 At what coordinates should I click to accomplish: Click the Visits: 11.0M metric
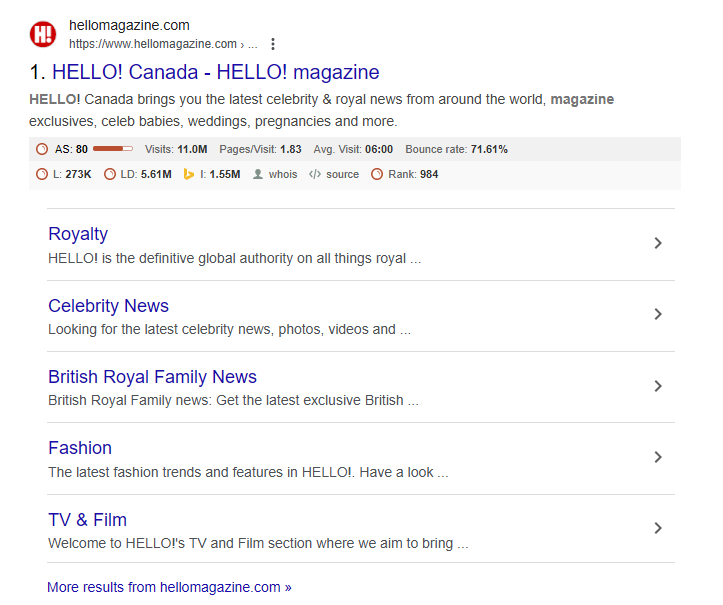176,149
